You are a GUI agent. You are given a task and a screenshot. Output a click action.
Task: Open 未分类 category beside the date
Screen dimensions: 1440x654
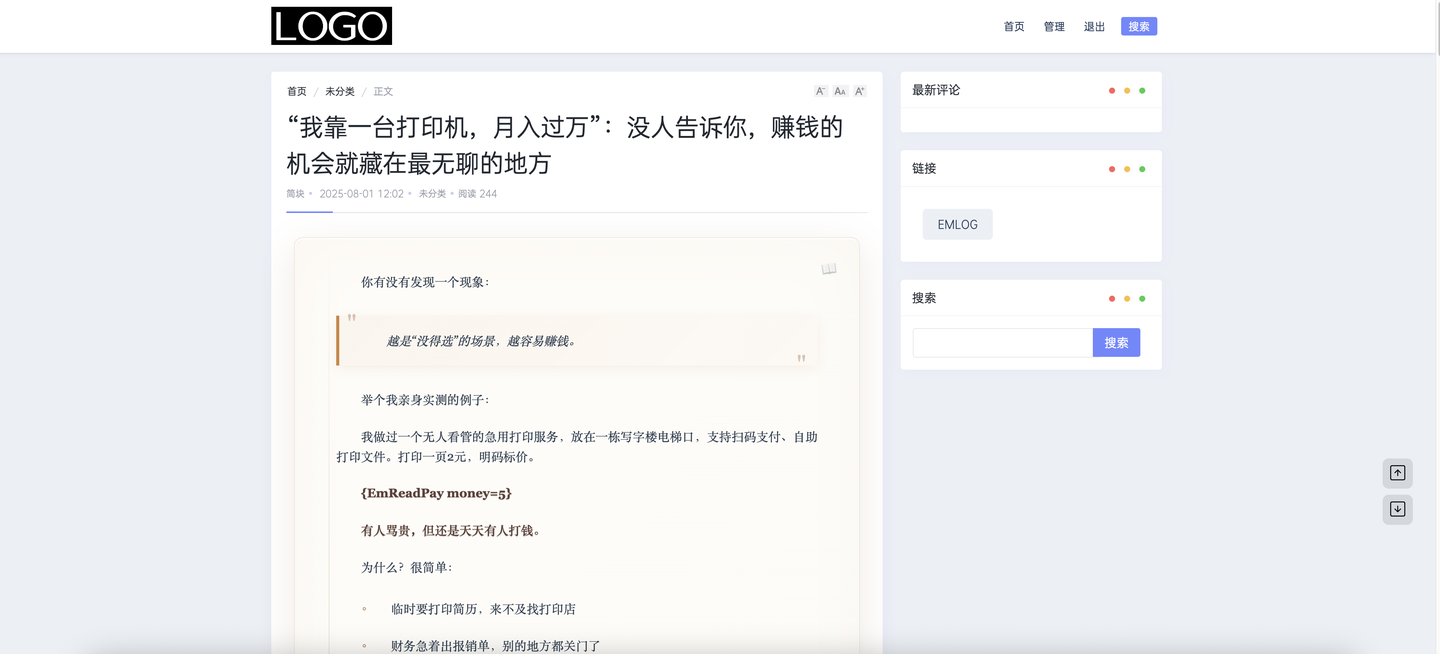[x=432, y=194]
